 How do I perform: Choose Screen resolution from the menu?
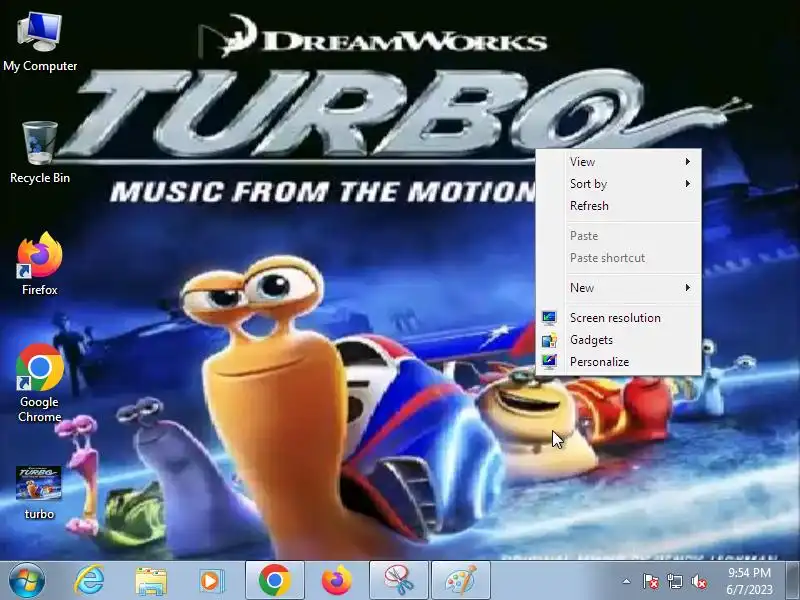[x=618, y=318]
